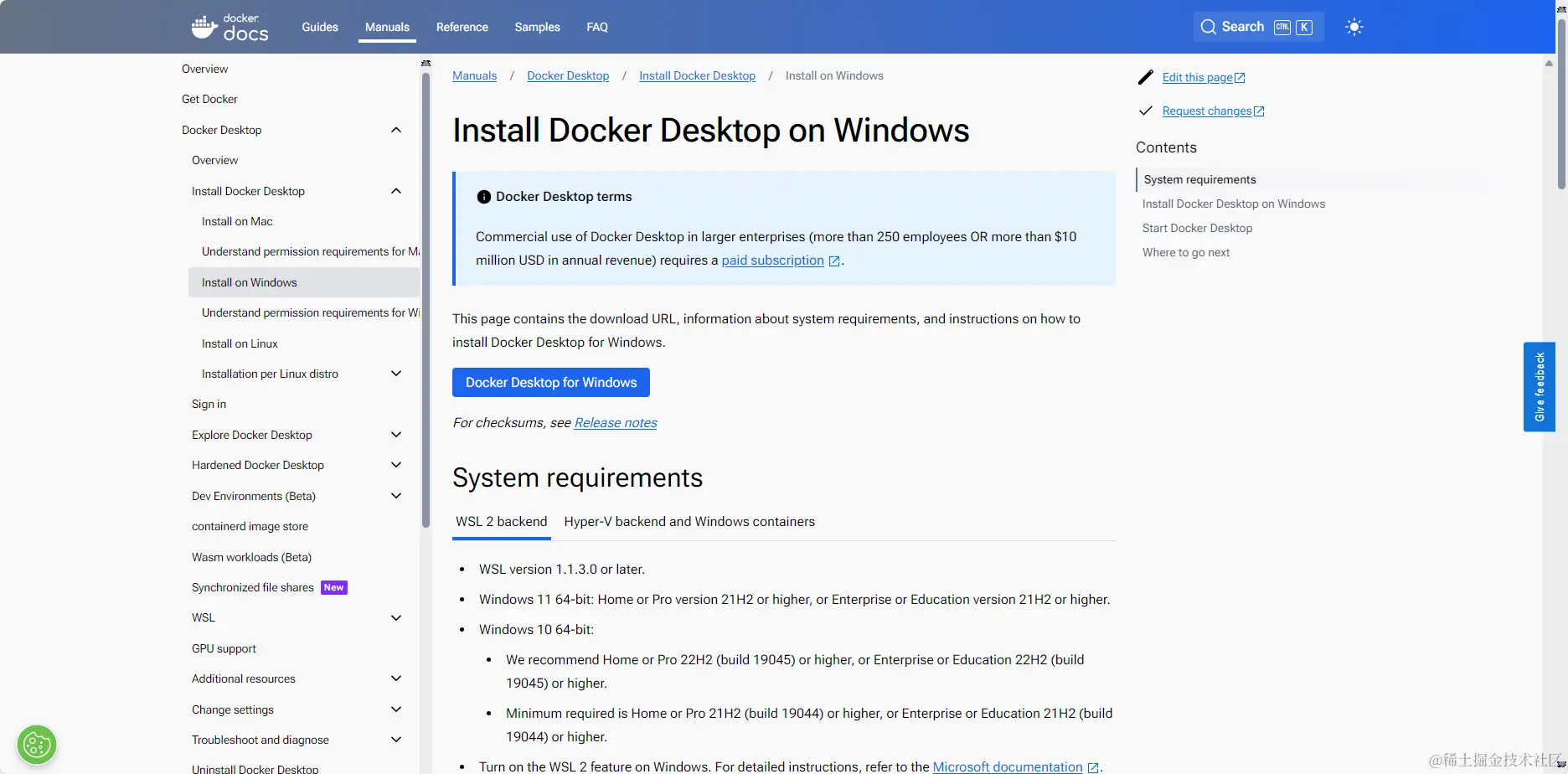
Task: Open the Search box in the header
Action: 1258,27
